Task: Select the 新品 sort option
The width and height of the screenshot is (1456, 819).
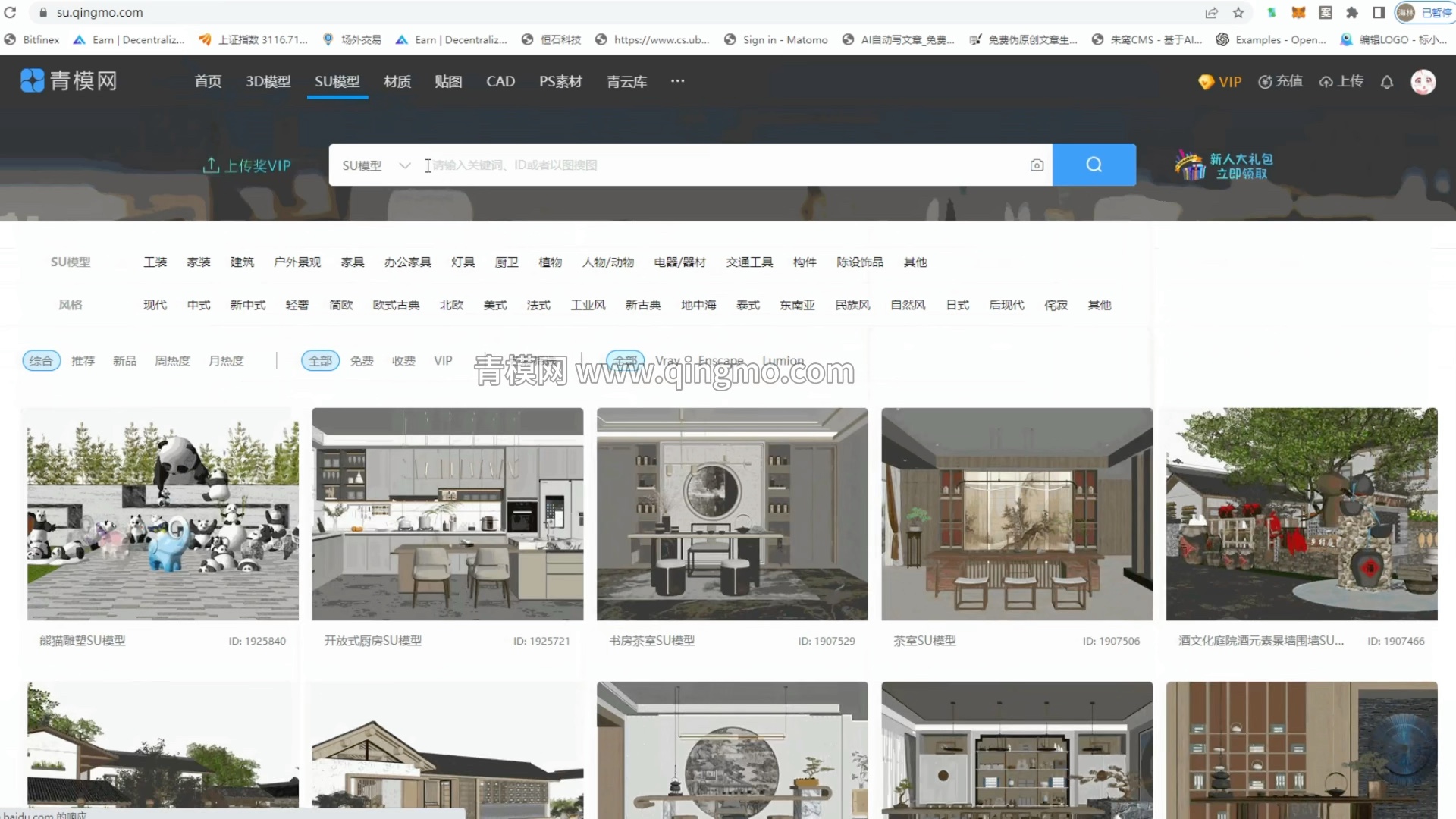Action: point(124,361)
